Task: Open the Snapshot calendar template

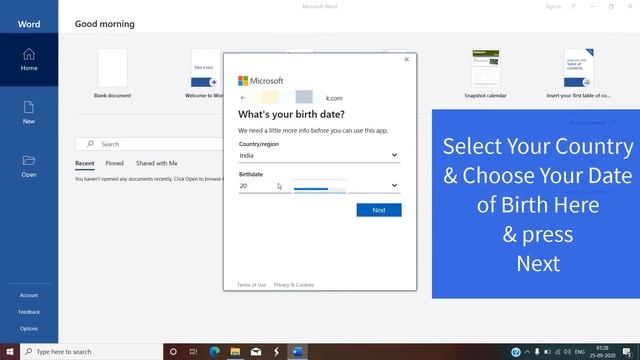Action: tap(485, 73)
